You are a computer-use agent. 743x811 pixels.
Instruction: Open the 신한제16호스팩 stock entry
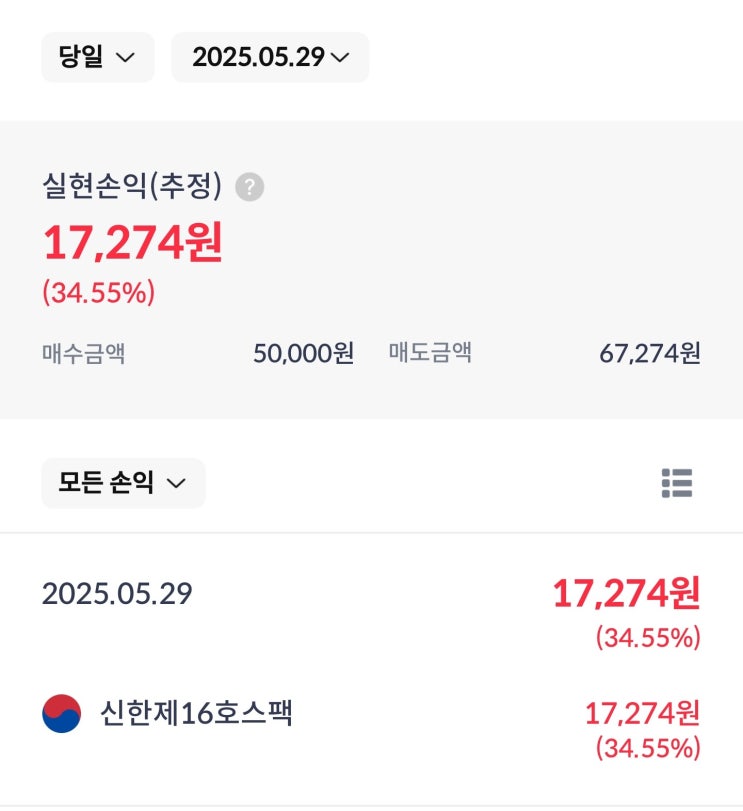(x=196, y=714)
